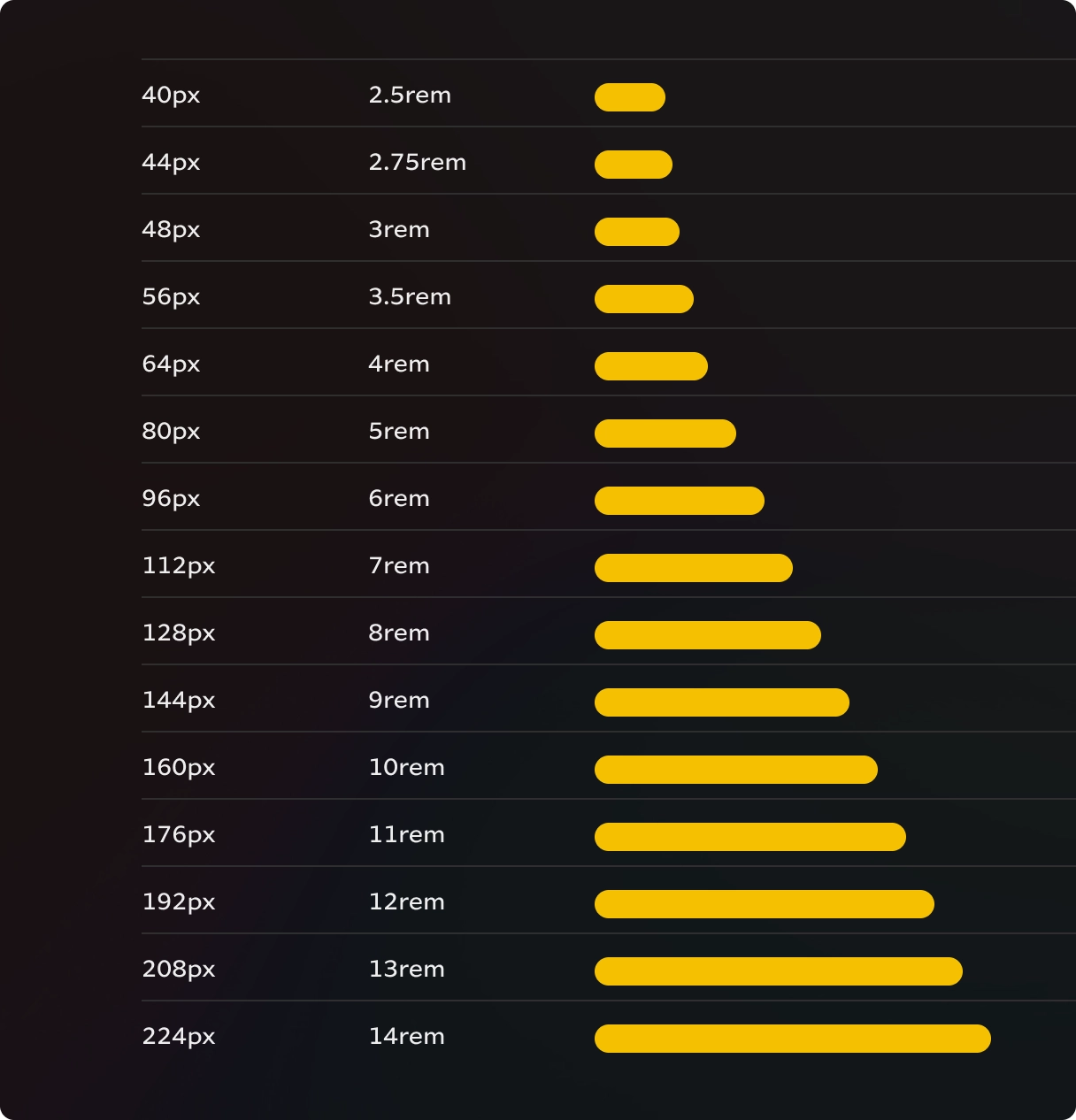Click the yellow bar for 5rem
The image size is (1076, 1120).
(665, 433)
